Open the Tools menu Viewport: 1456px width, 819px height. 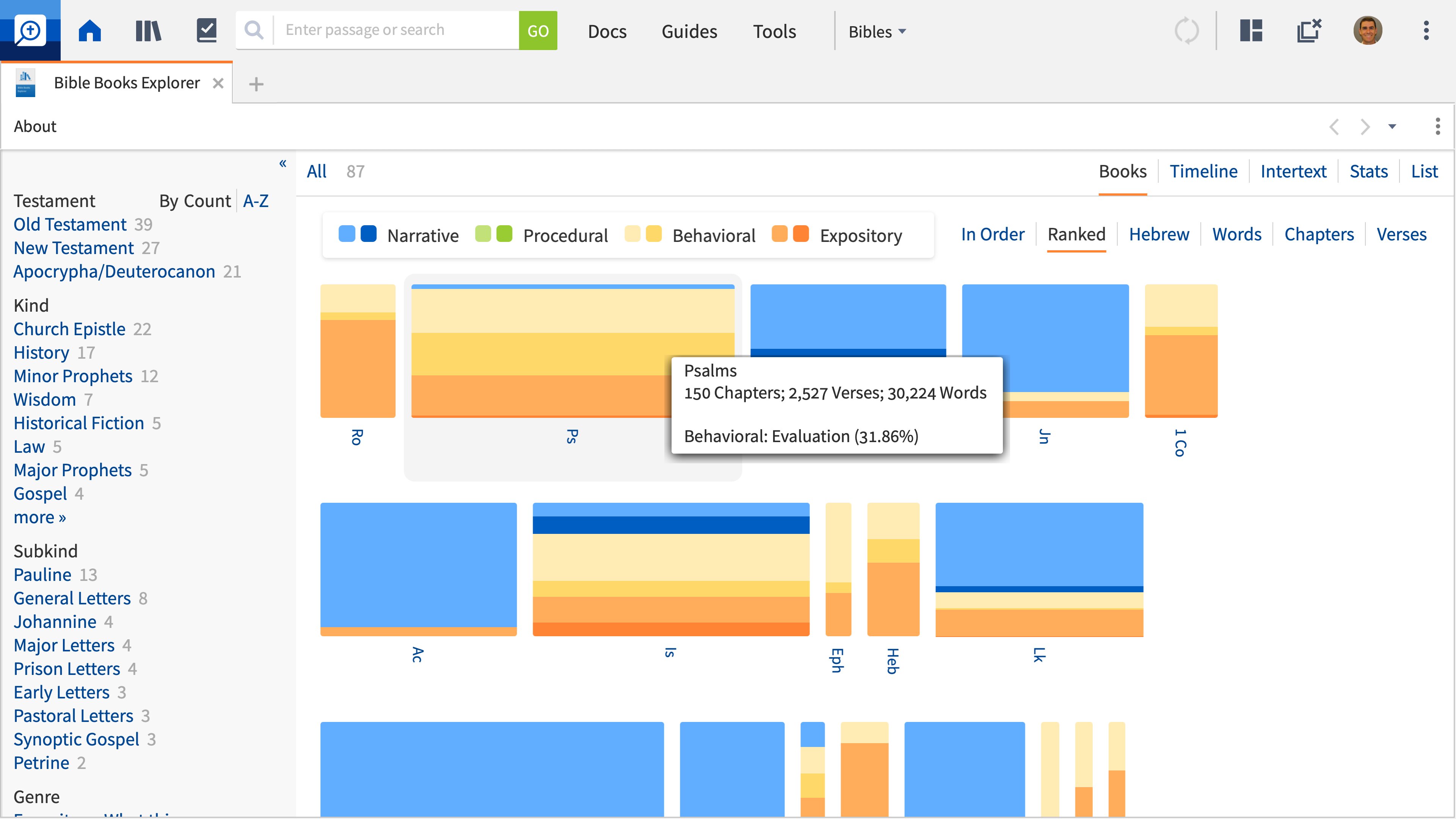(x=774, y=31)
